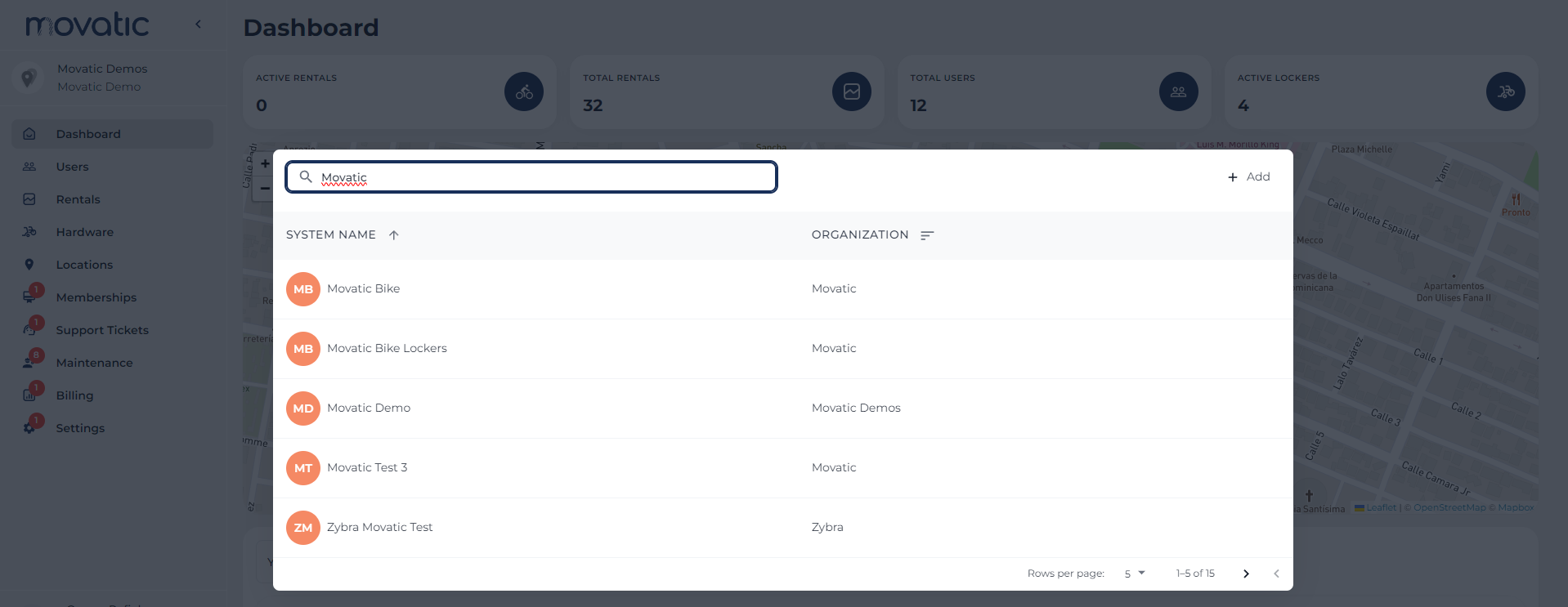Zoom in on the map
The image size is (1568, 607).
[x=265, y=164]
